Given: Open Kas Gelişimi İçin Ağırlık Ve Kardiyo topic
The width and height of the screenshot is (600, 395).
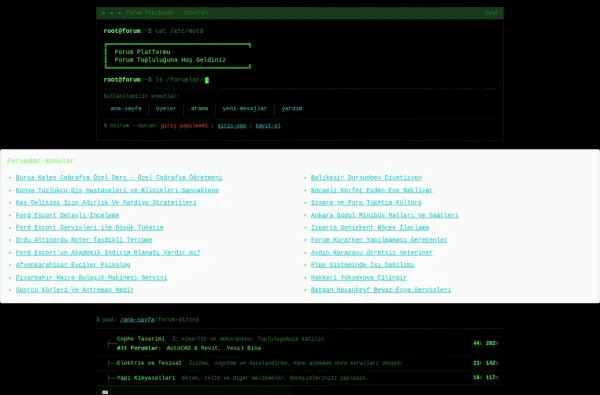Looking at the screenshot, I should 106,202.
